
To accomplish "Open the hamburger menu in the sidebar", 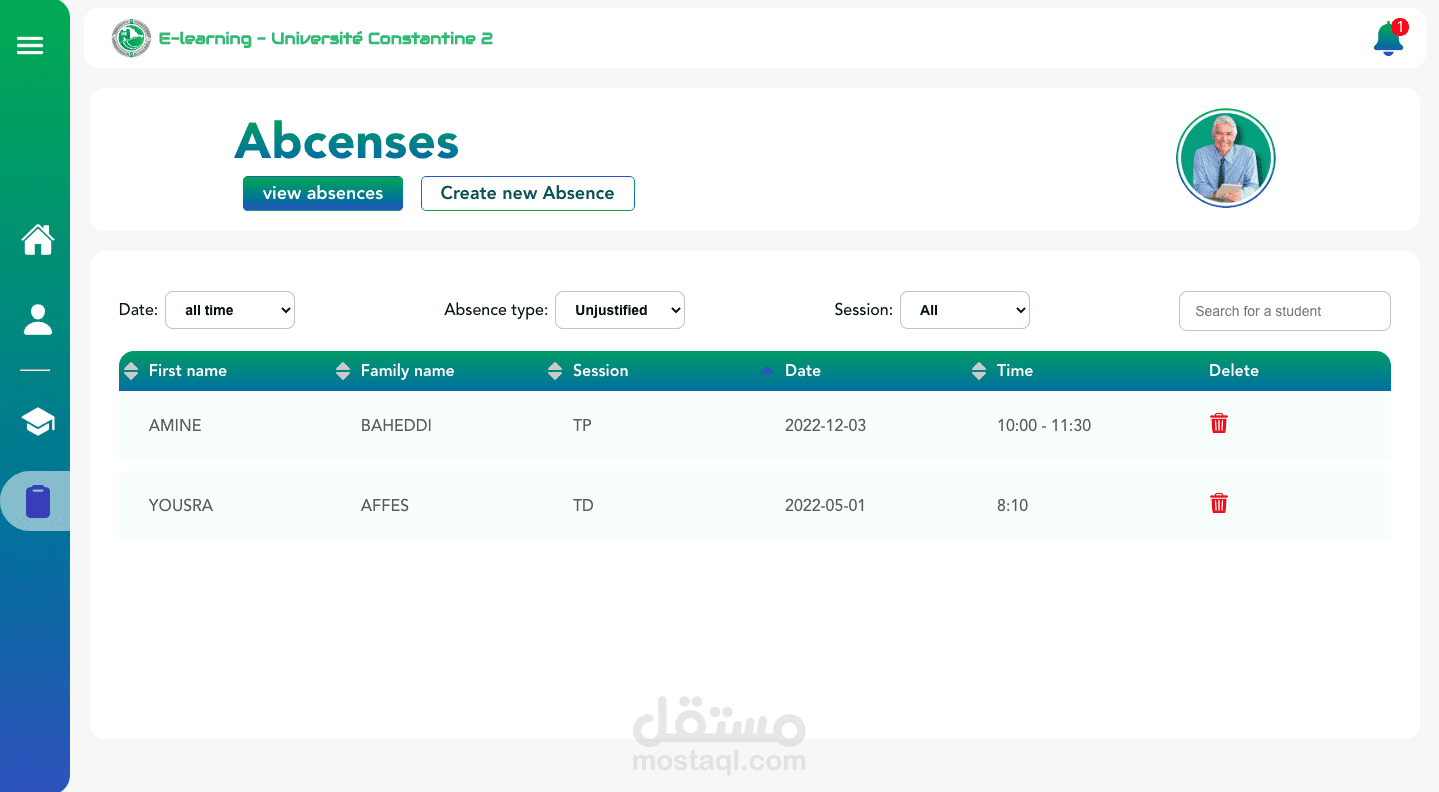I will tap(30, 45).
